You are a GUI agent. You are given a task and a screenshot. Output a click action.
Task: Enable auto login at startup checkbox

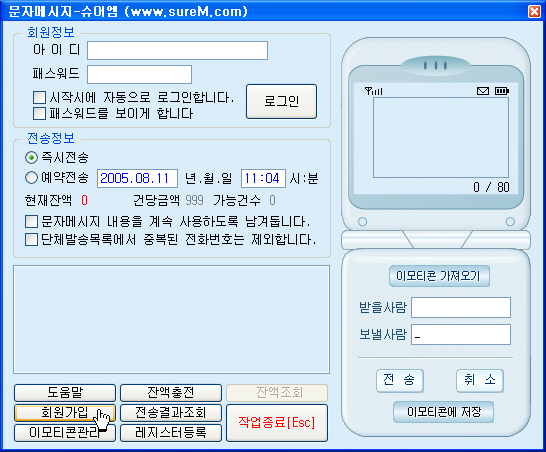(x=39, y=98)
